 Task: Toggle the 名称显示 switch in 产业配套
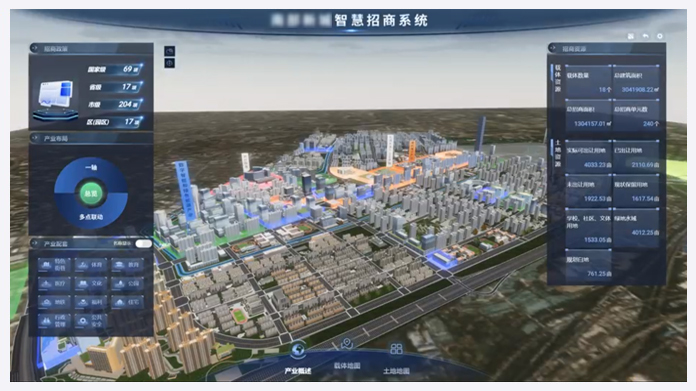coord(143,243)
